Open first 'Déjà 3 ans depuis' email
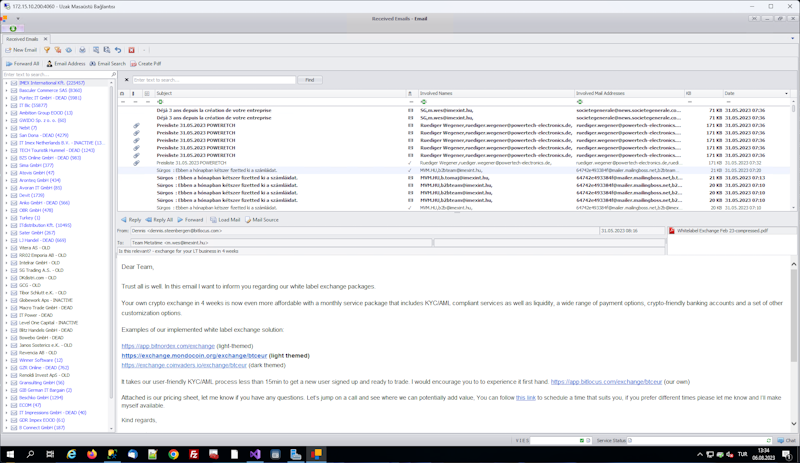This screenshot has height=463, width=800. [454, 110]
